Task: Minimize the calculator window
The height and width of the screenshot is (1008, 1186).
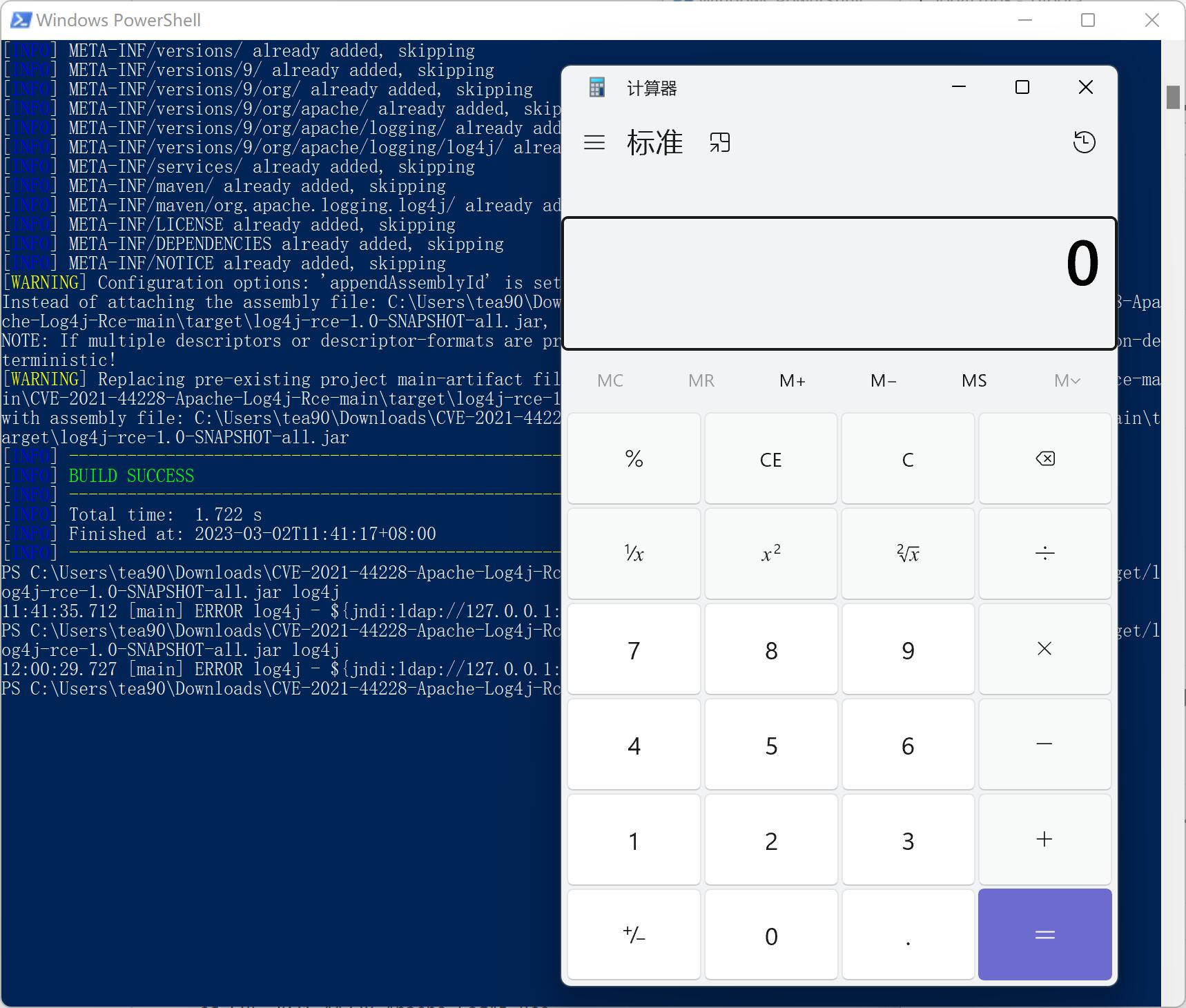Action: click(958, 87)
